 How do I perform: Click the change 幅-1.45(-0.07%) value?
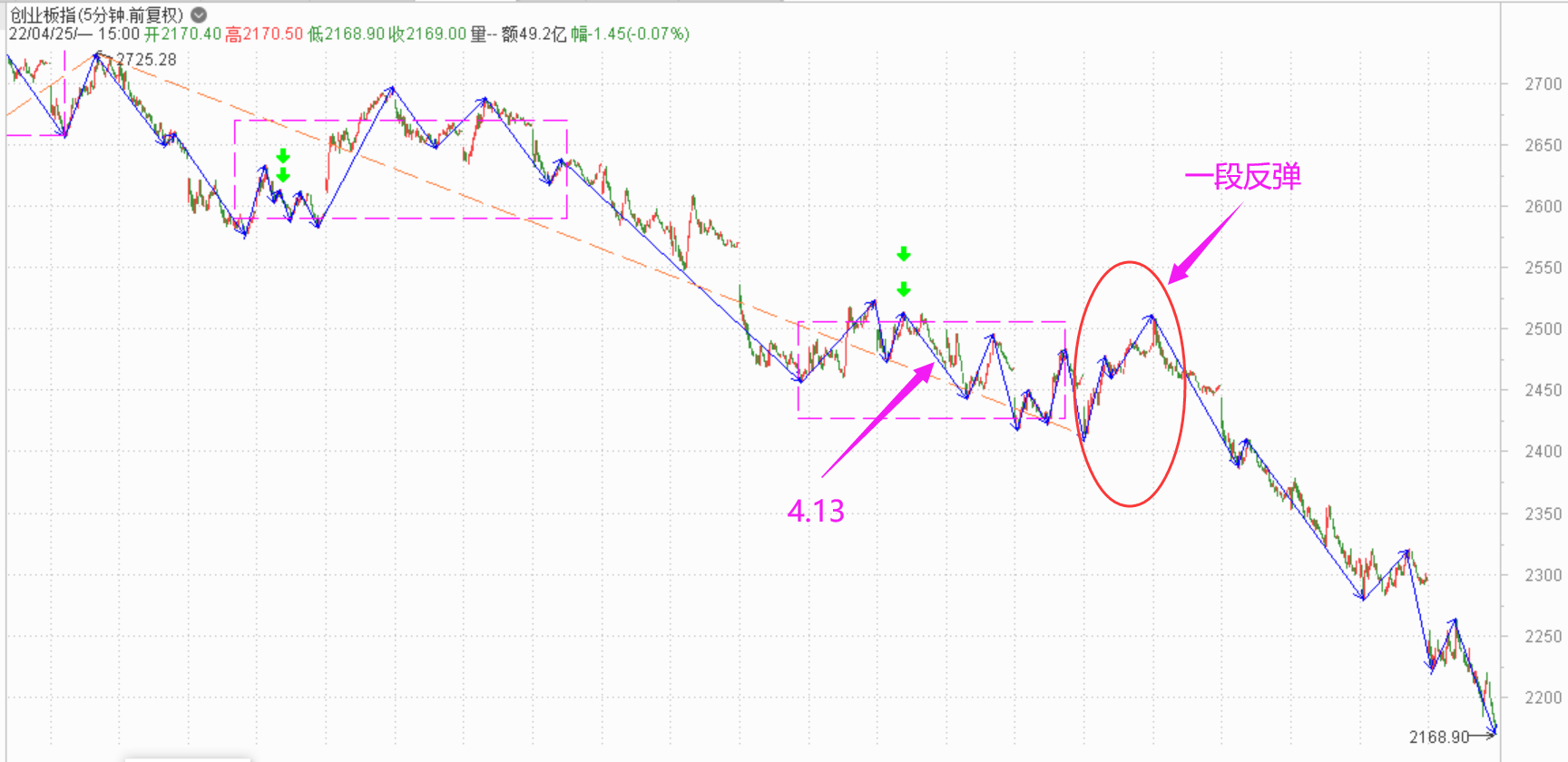point(630,34)
